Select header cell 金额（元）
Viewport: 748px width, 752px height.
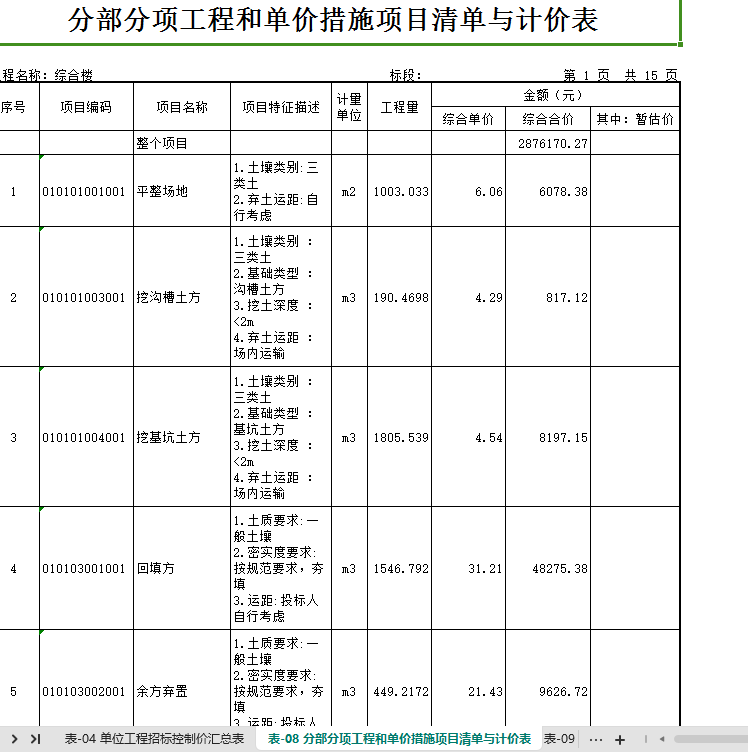(x=556, y=94)
